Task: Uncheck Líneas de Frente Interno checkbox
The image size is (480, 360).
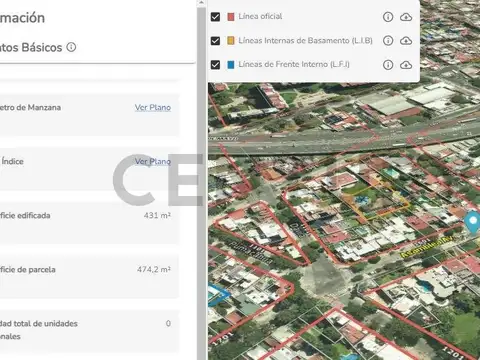Action: click(215, 65)
